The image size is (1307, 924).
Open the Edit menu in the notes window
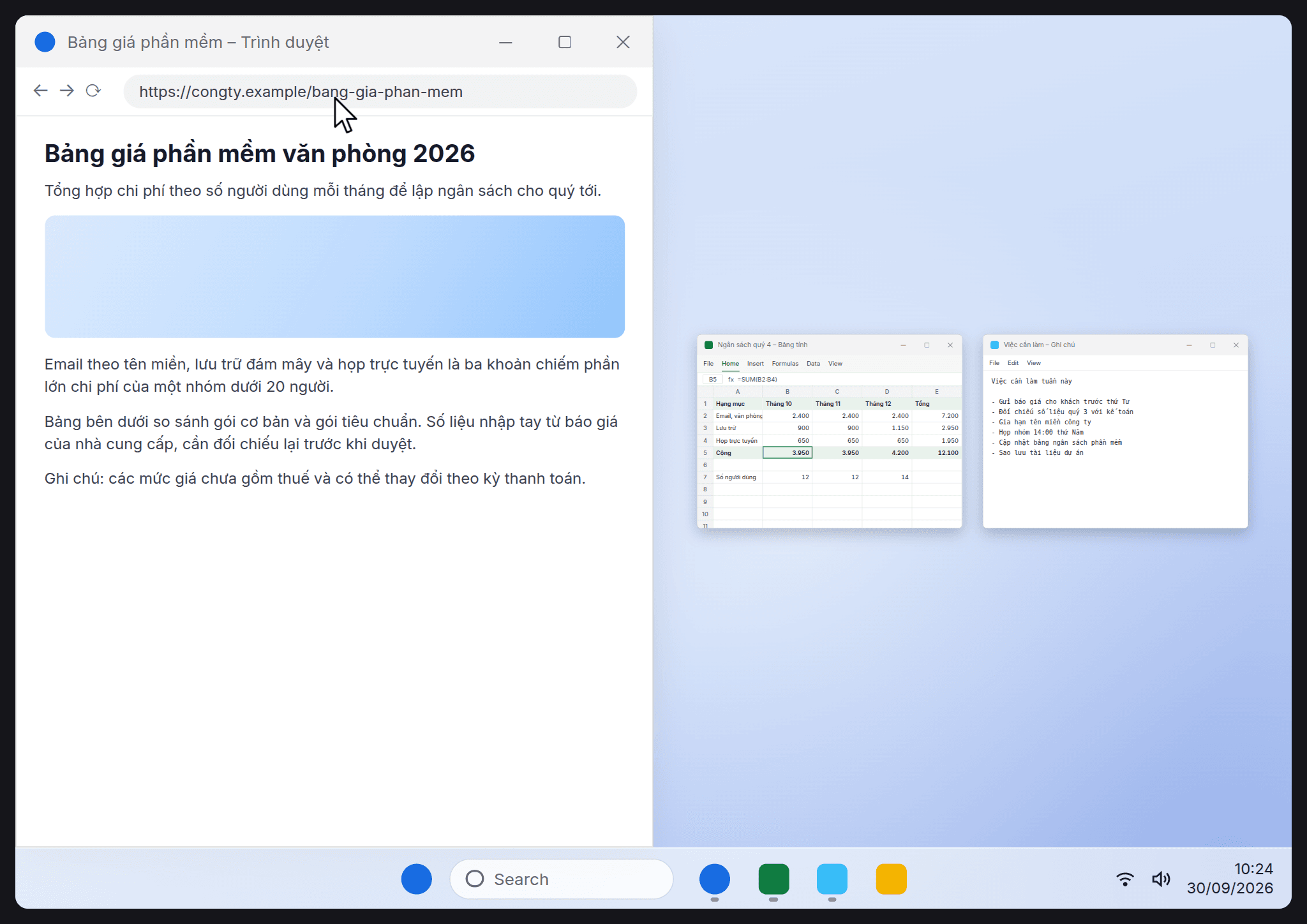tap(1013, 363)
